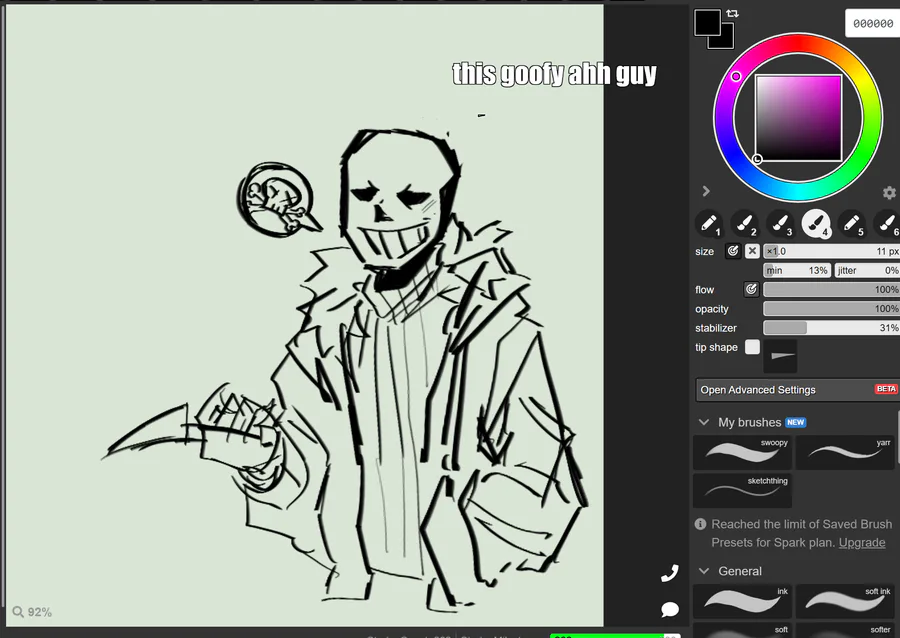The height and width of the screenshot is (638, 900).
Task: Click the hex color input field
Action: 872,24
